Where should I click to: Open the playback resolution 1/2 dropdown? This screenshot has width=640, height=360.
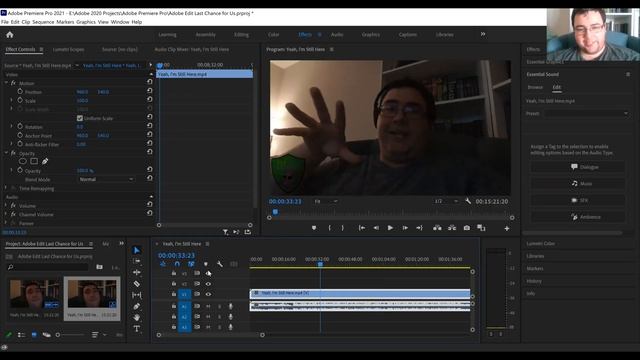pyautogui.click(x=446, y=201)
